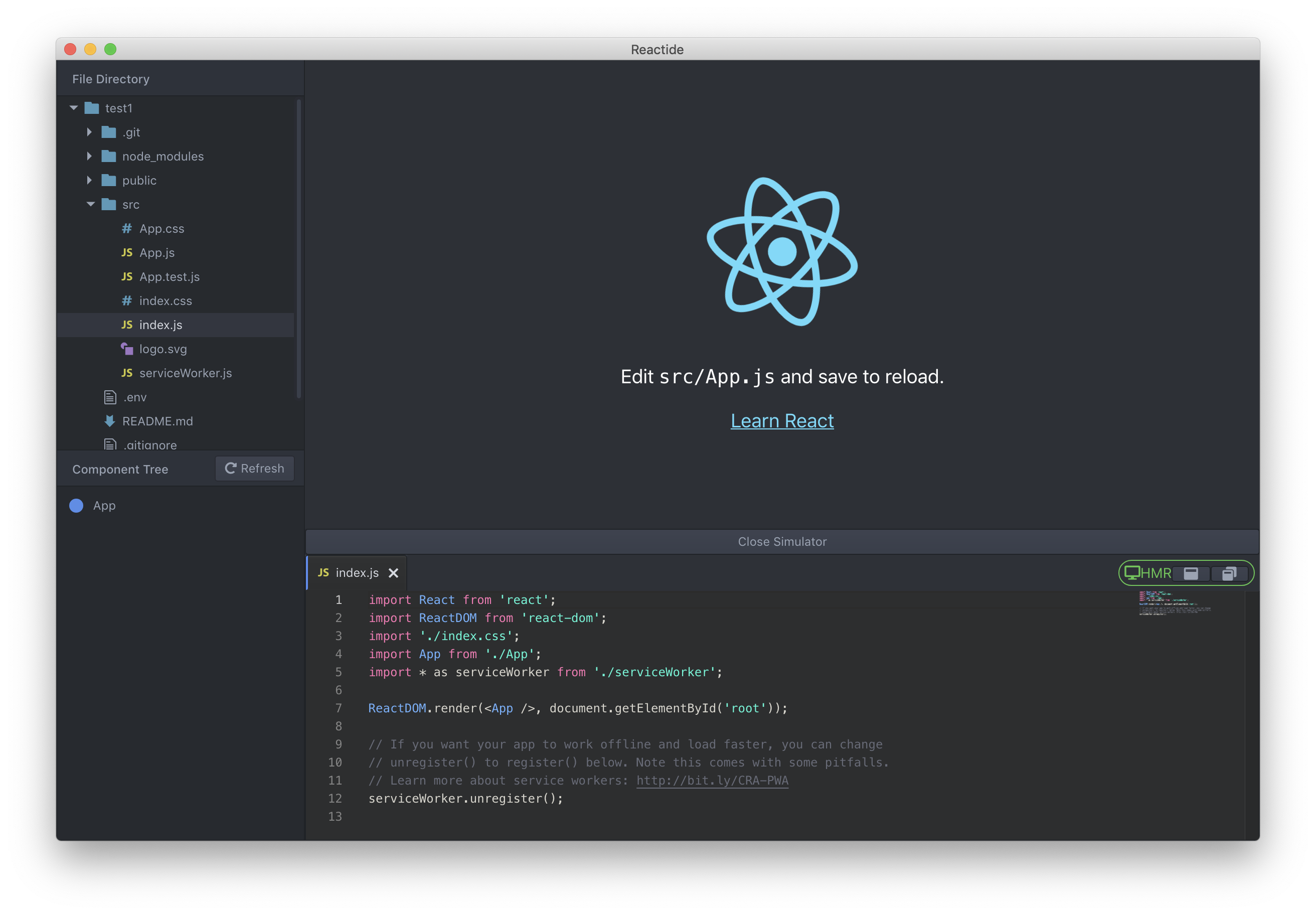Click the blue App node in Component Tree

(76, 505)
